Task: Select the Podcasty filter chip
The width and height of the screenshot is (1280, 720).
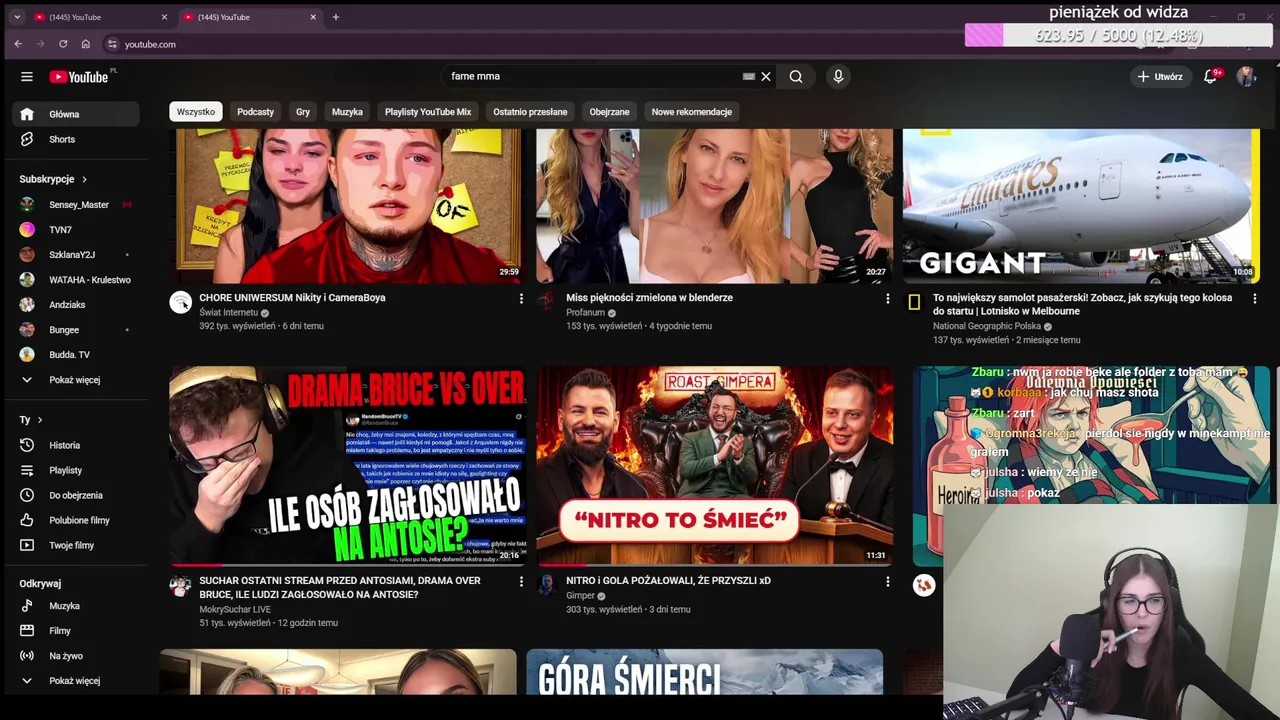Action: pos(255,112)
